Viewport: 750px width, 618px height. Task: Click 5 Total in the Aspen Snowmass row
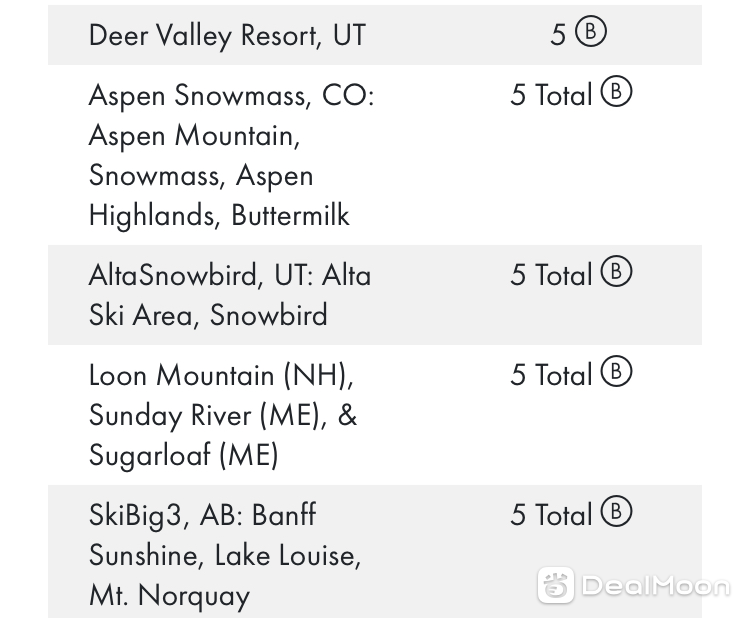pos(551,95)
